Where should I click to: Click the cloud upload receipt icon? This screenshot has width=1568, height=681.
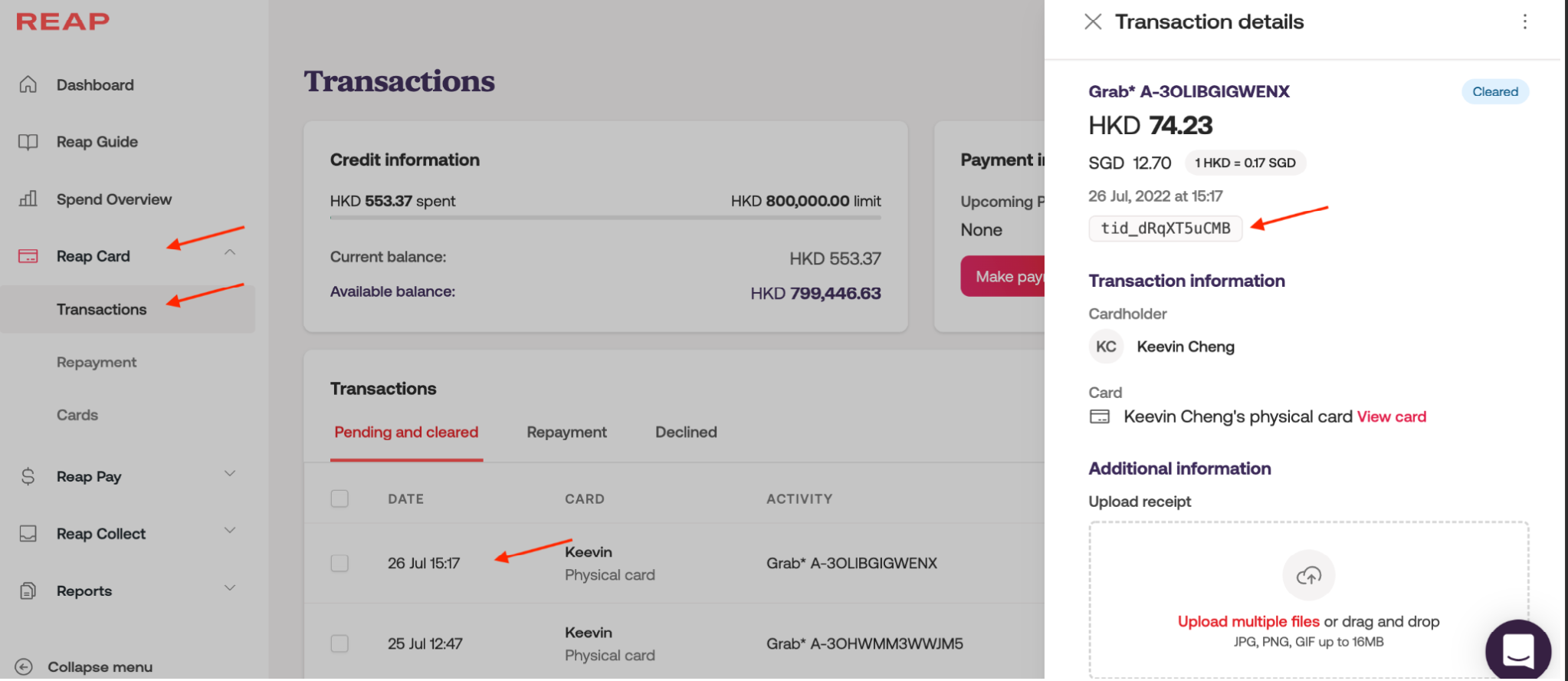click(x=1308, y=575)
